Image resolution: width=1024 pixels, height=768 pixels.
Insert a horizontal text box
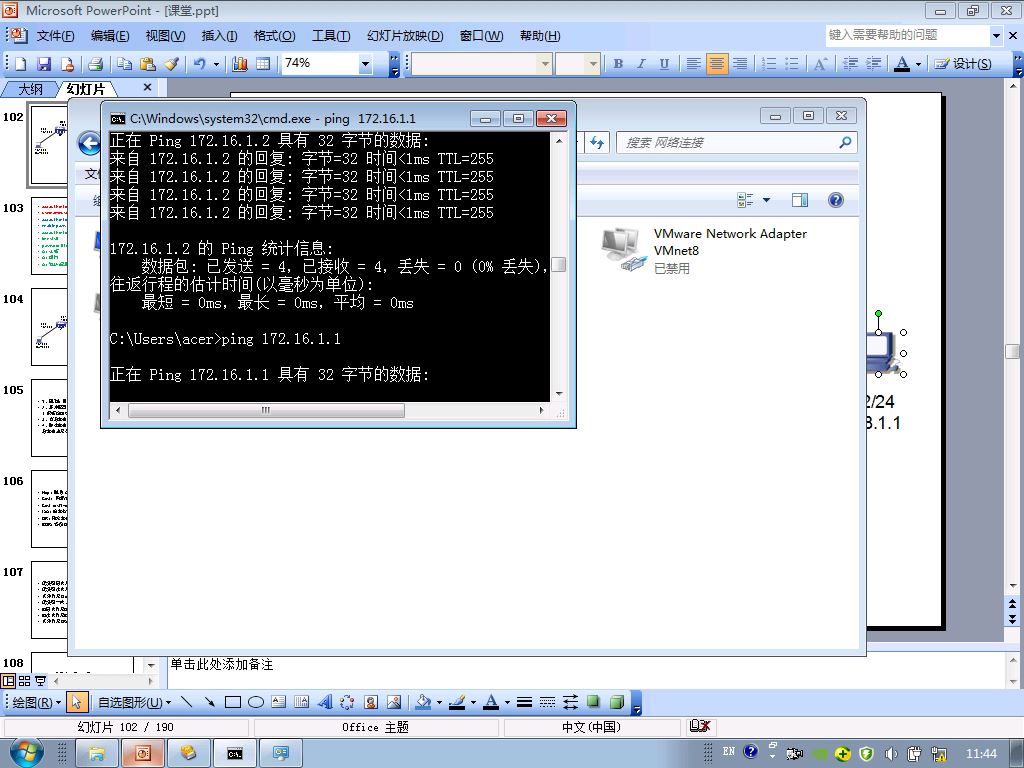[279, 702]
